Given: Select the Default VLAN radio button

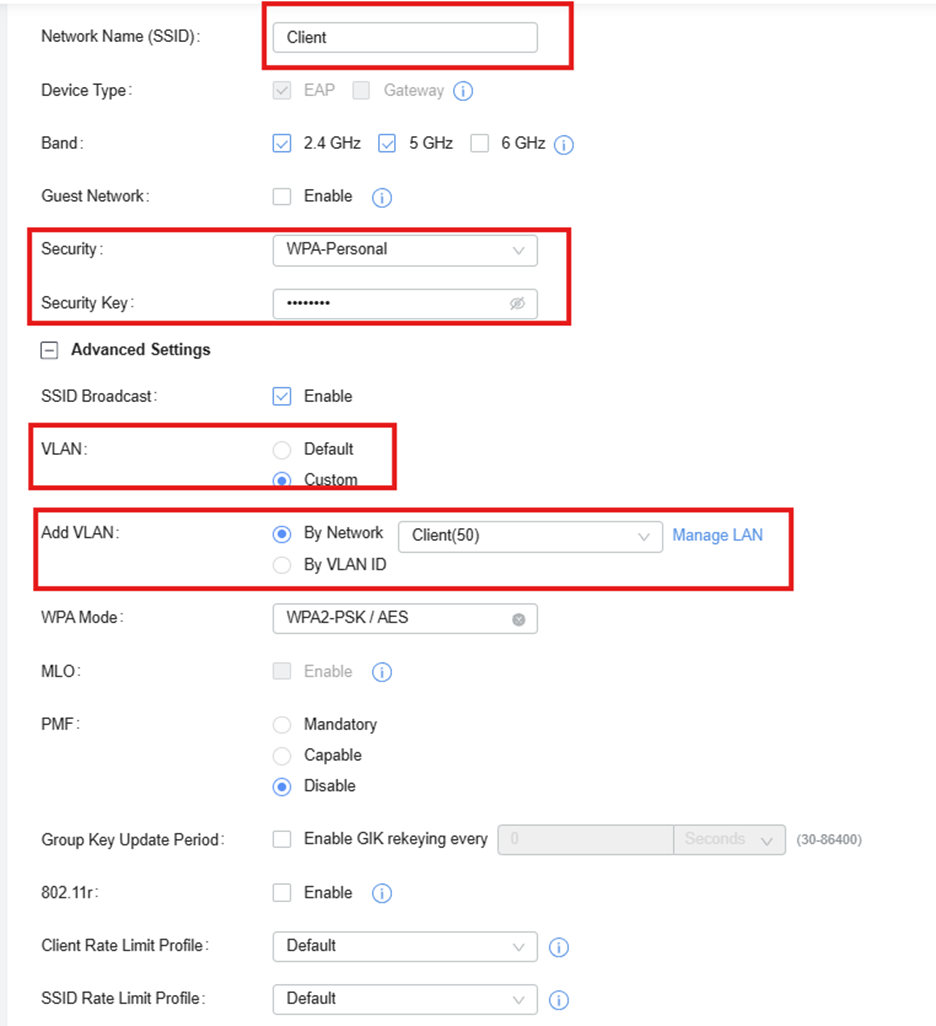Looking at the screenshot, I should [x=281, y=450].
